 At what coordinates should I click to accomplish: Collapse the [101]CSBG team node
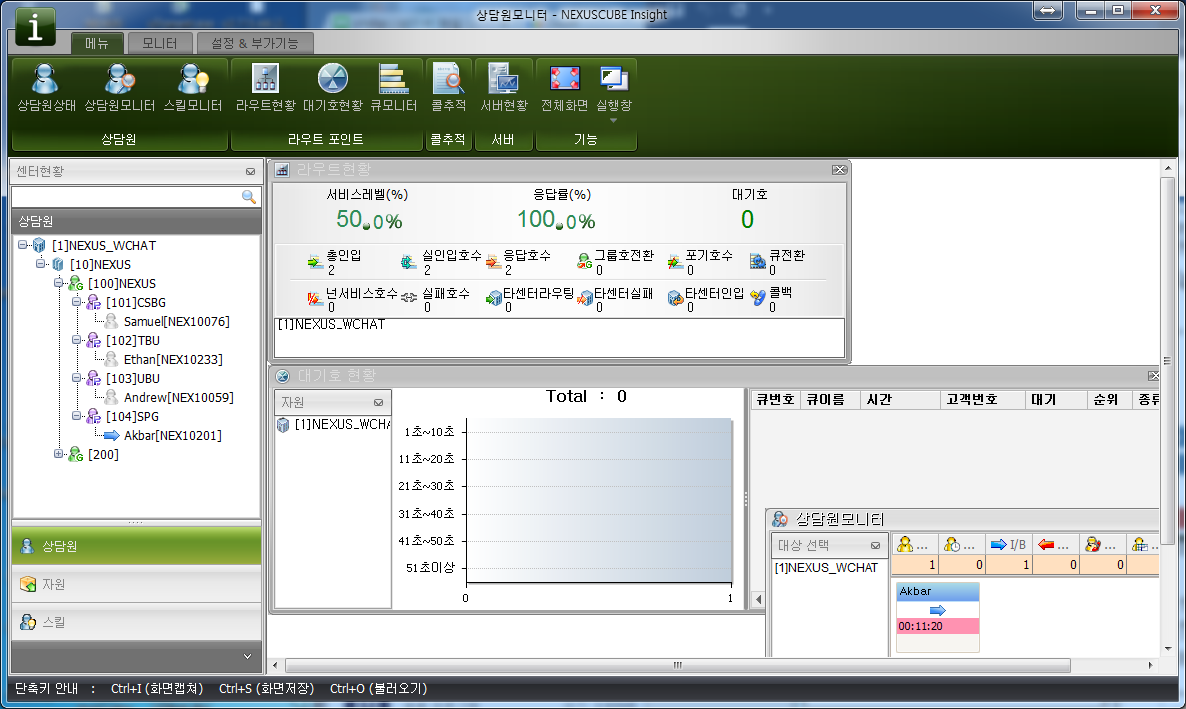76,302
